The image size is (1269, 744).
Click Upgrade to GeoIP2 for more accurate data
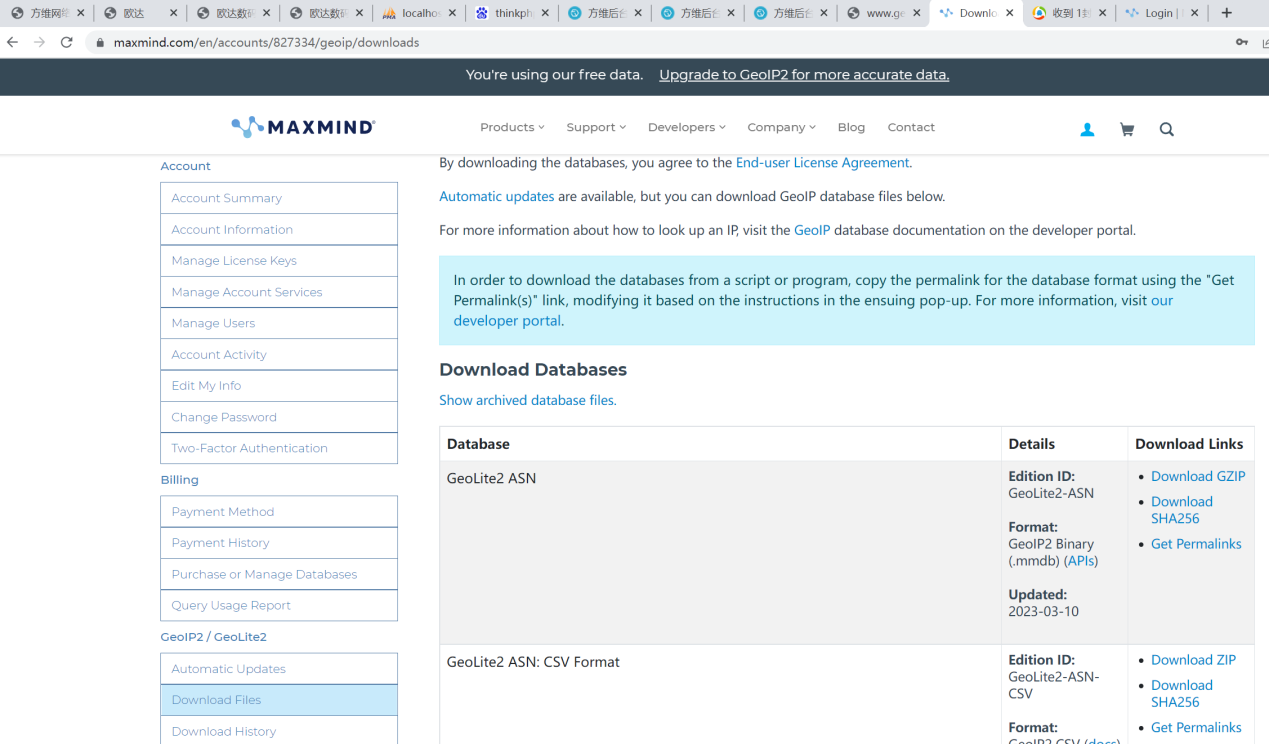coord(804,75)
